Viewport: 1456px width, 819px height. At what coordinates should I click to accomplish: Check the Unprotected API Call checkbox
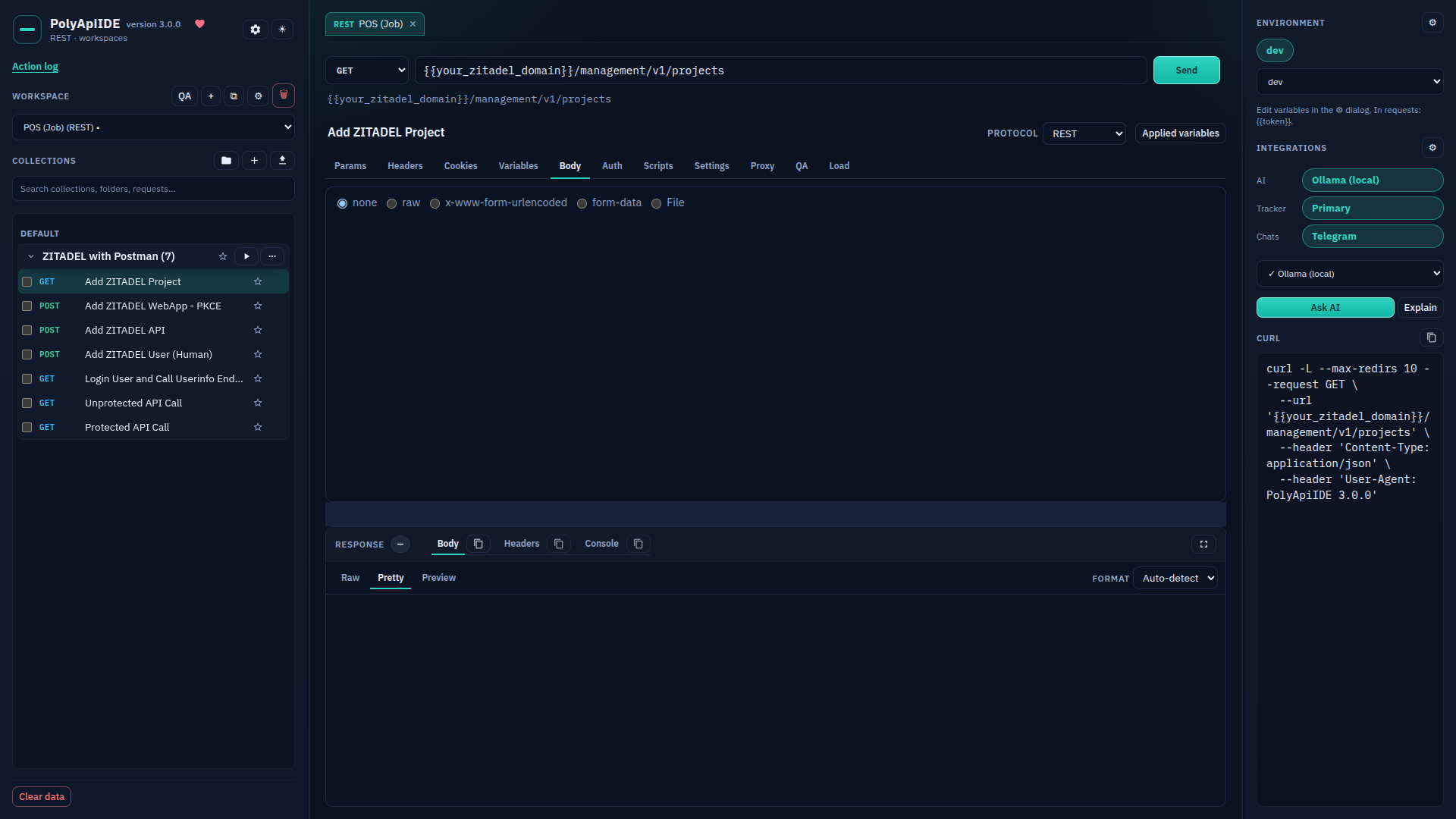pos(27,403)
